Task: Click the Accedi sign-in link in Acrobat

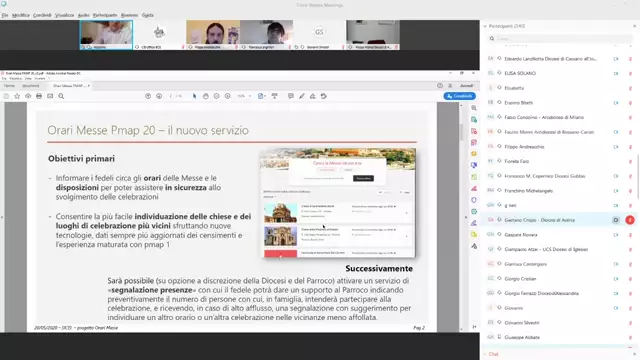Action: (466, 86)
